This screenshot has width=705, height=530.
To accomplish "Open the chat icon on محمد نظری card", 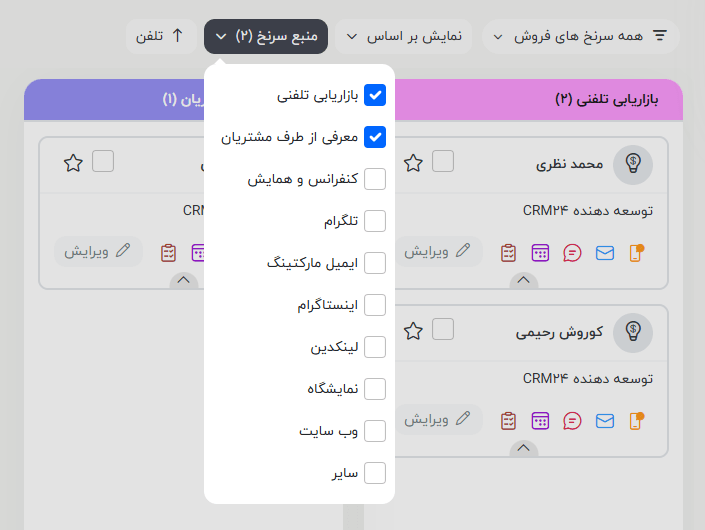I will pyautogui.click(x=573, y=252).
